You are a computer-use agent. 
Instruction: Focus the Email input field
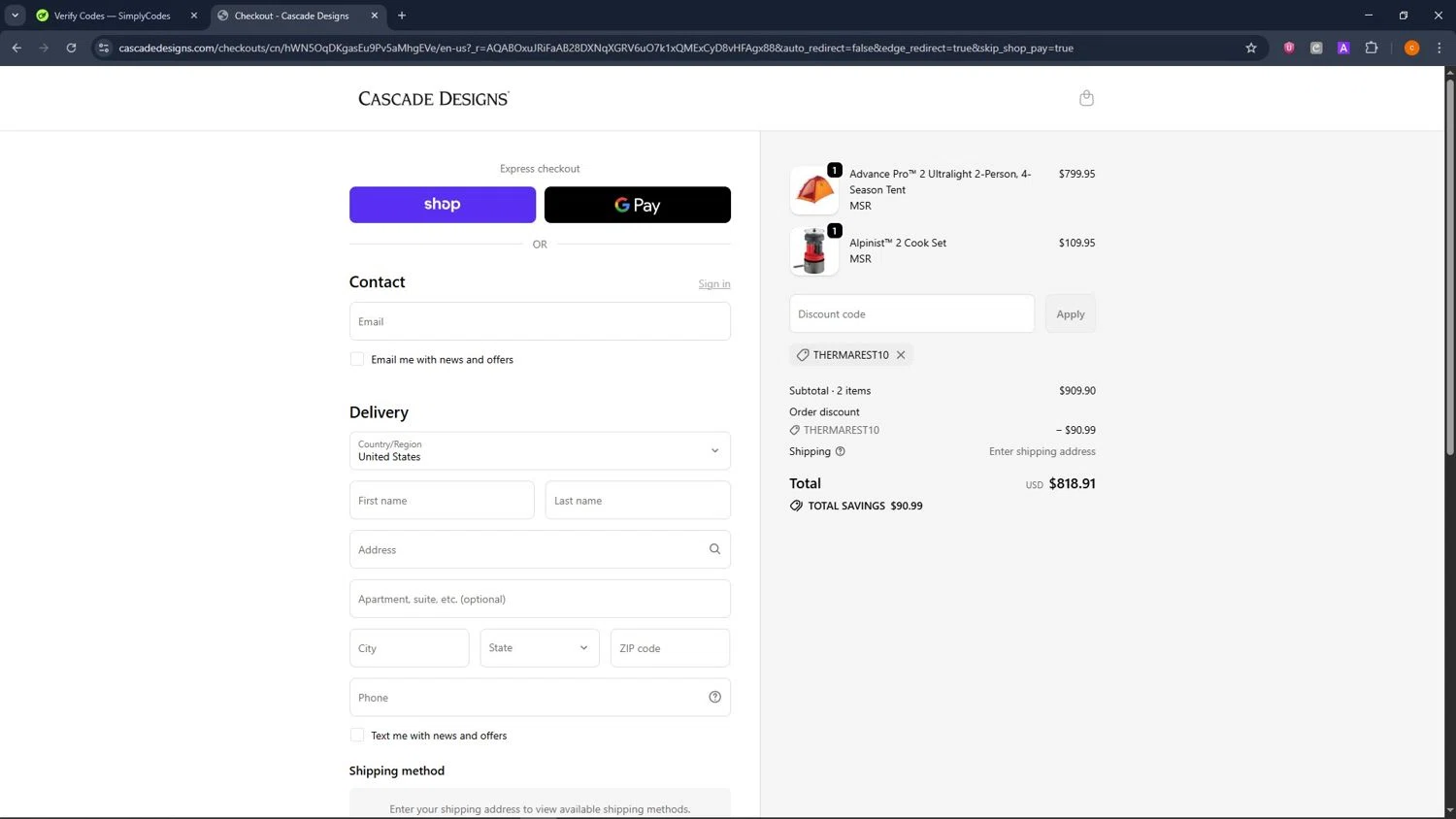tap(540, 321)
